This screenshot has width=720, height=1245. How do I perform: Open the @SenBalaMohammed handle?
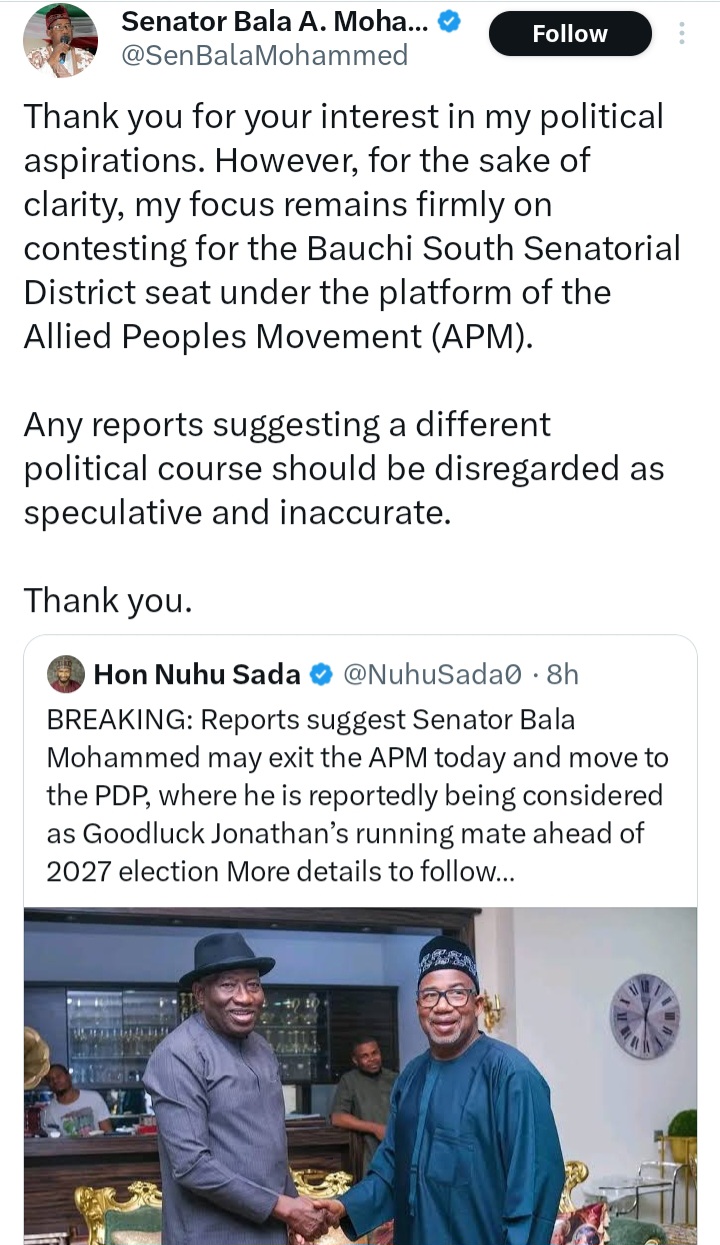(264, 56)
